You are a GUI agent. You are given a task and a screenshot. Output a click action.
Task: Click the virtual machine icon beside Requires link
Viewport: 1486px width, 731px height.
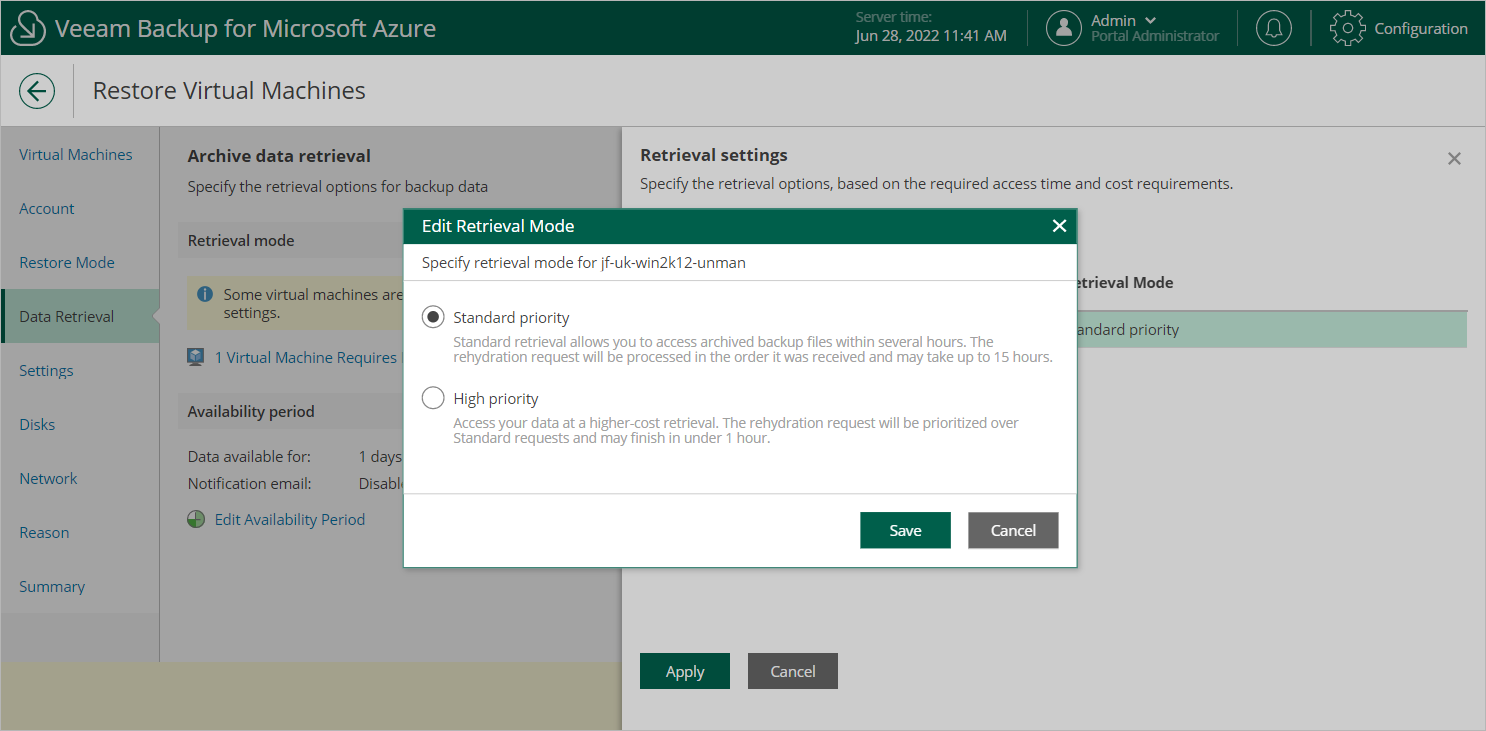pos(196,357)
